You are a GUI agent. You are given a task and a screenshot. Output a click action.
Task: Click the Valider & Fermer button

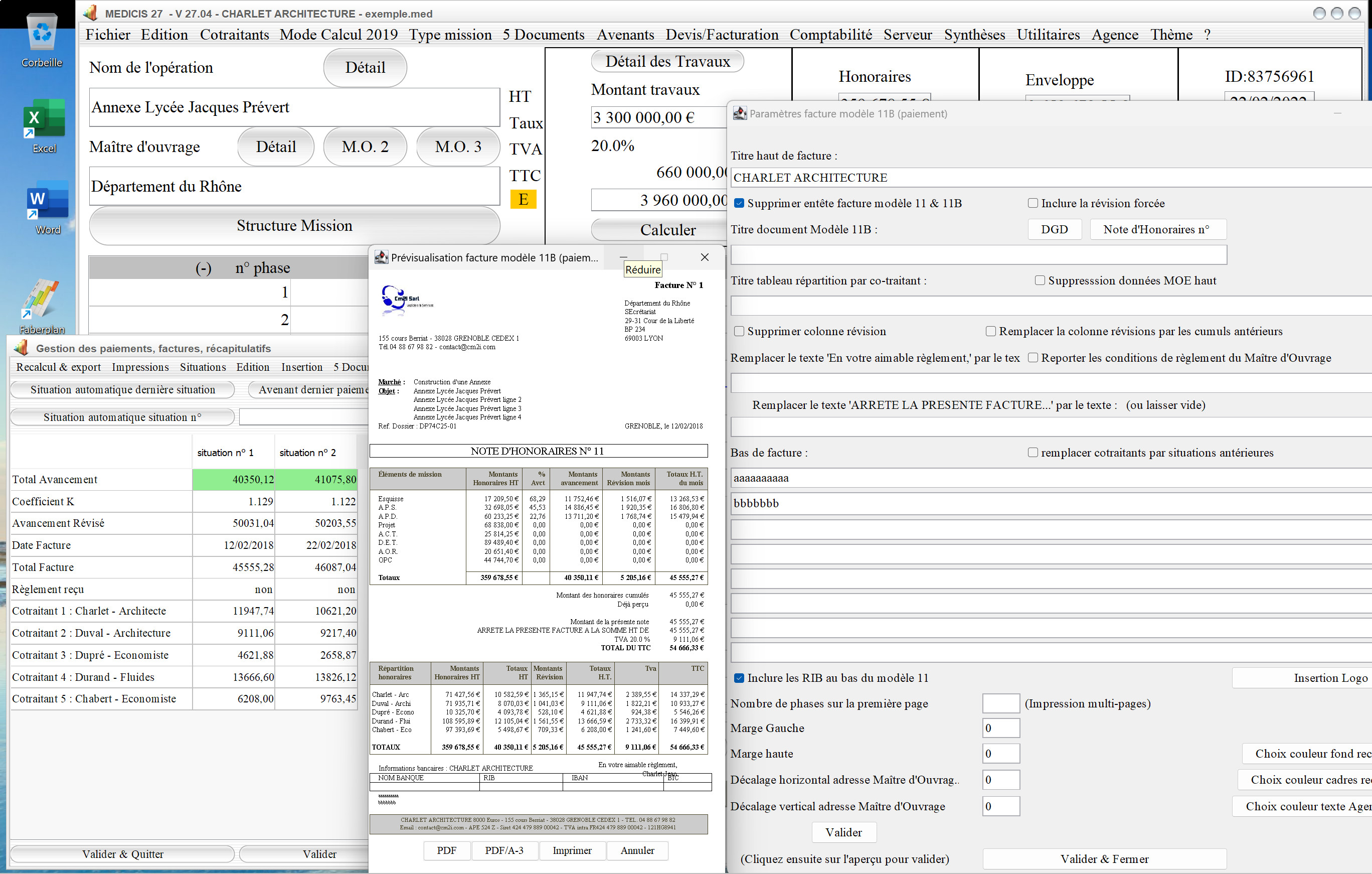coord(1104,858)
